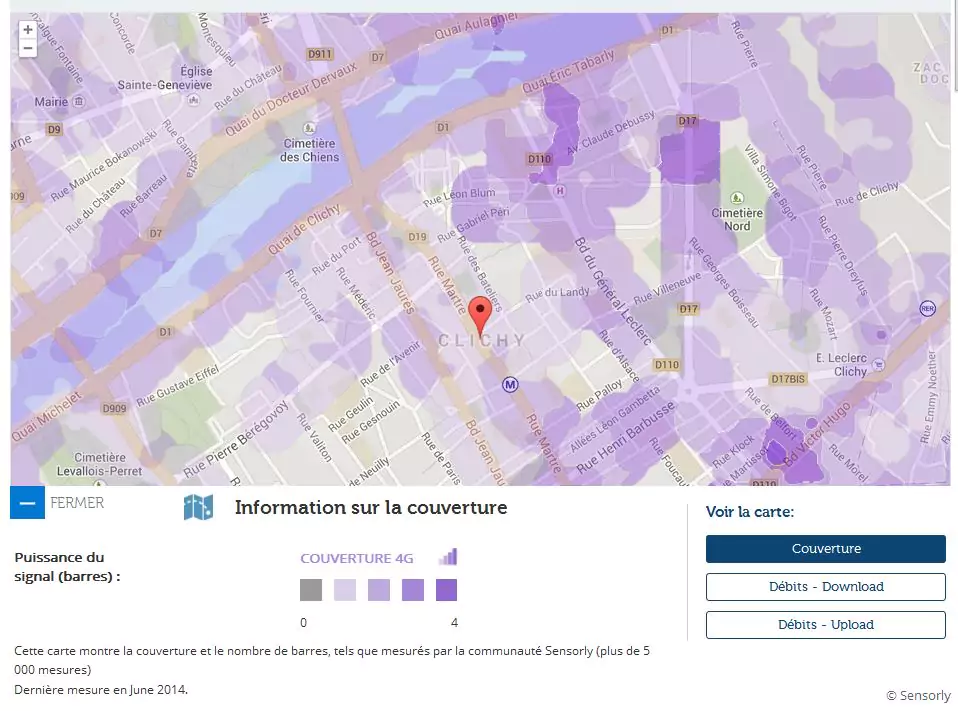
Task: Select the Couverture map view
Action: point(825,549)
